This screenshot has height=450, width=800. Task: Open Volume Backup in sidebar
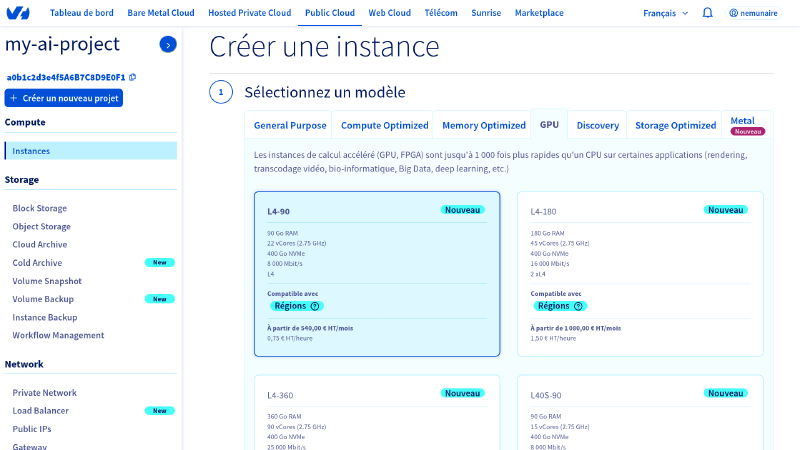click(43, 299)
